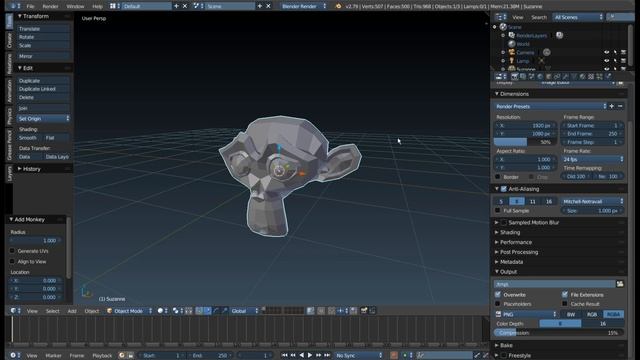Add a render preset with the plus icon
This screenshot has height=360, width=640.
tap(611, 106)
